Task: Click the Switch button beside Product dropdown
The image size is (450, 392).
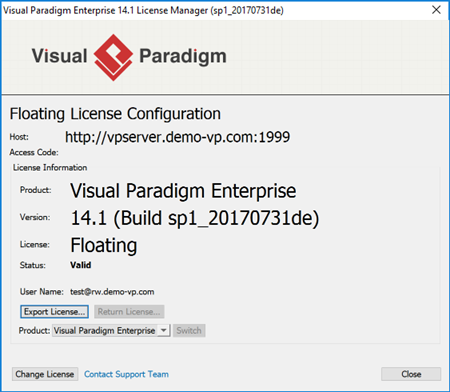Action: click(189, 331)
